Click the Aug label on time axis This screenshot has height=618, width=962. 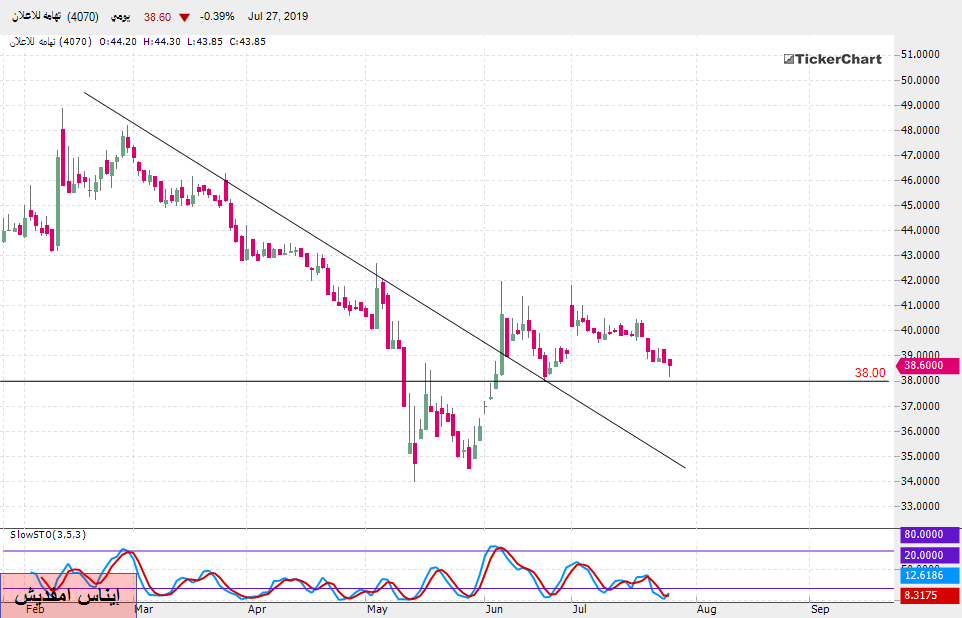point(706,608)
